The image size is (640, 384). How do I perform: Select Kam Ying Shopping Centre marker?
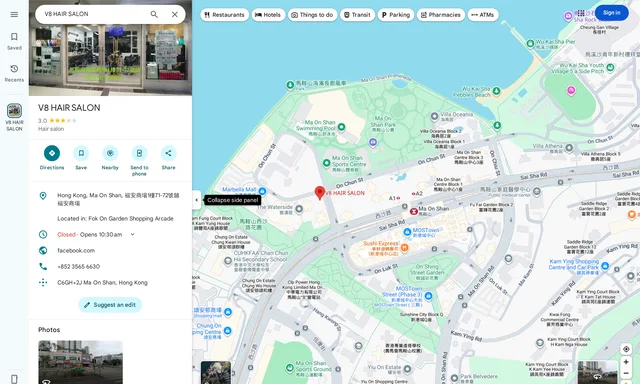[x=605, y=266]
